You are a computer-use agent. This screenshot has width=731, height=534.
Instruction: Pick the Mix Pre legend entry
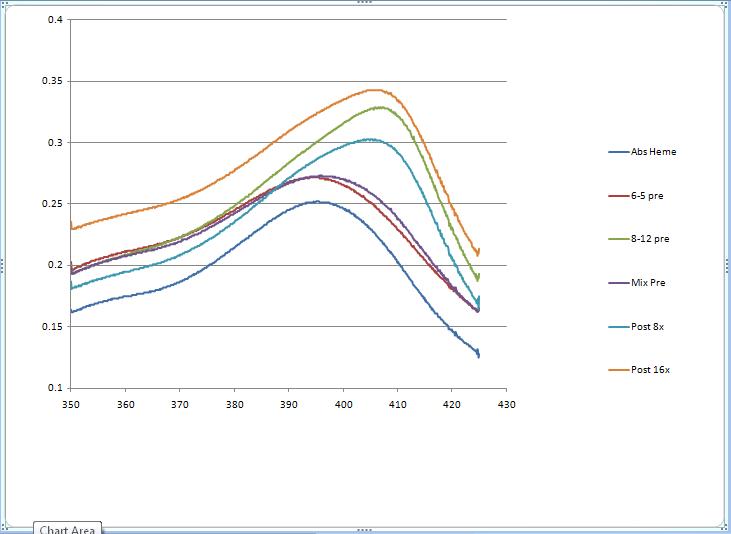(x=648, y=283)
